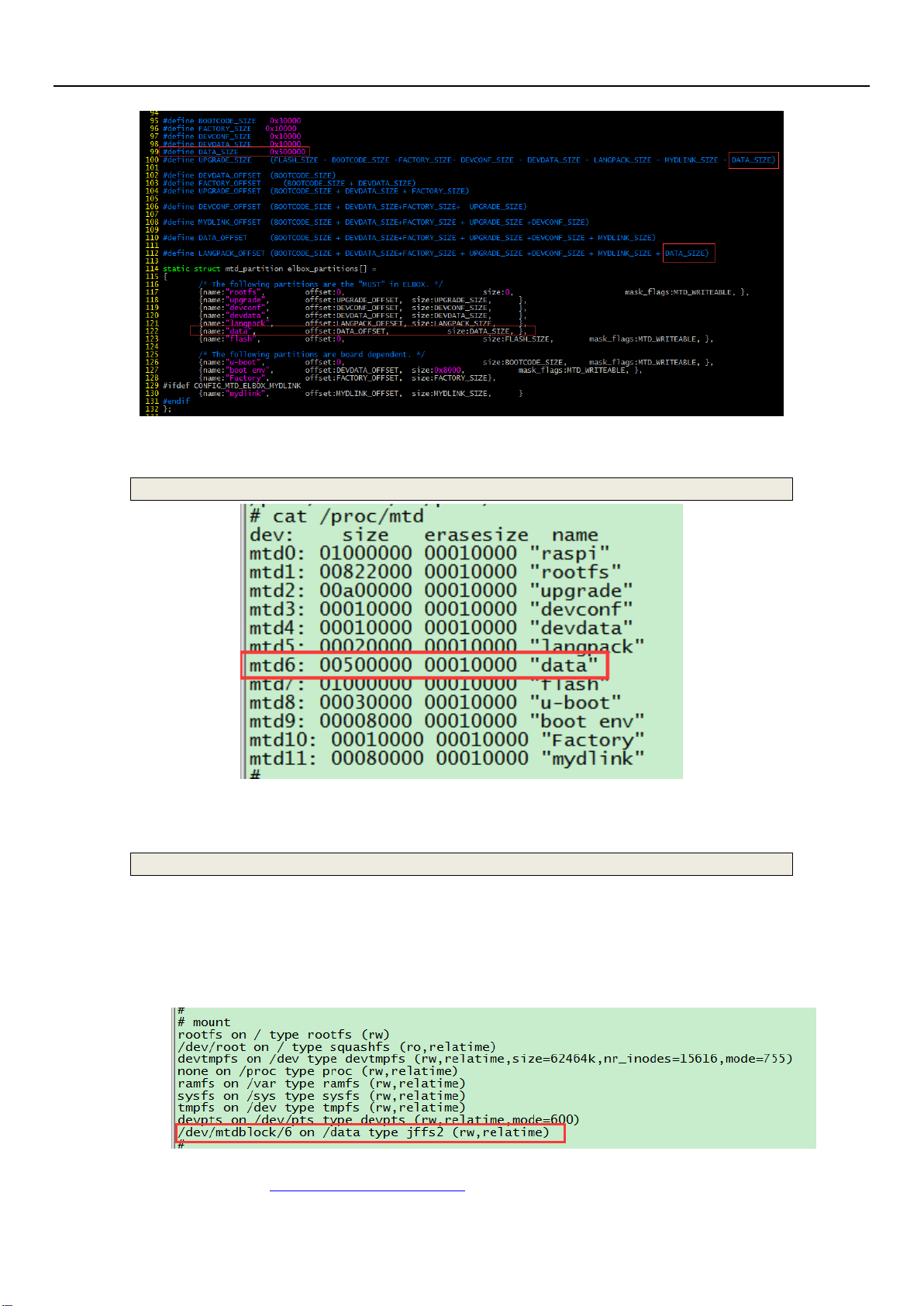Screen dimensions: 924x1306
Task: Click the "devtmpfs on /dev type devtmpfs" line
Action: pyautogui.click(x=485, y=1059)
